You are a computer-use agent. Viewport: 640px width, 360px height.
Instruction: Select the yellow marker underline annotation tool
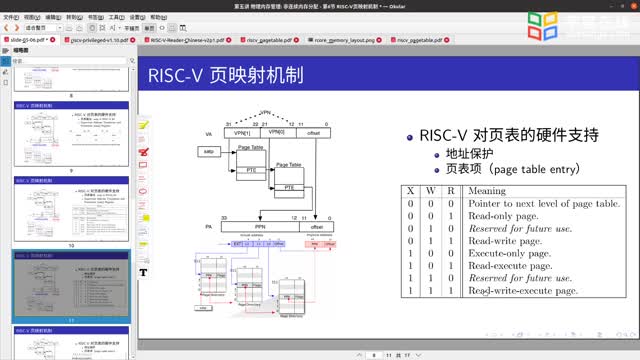coord(143,244)
